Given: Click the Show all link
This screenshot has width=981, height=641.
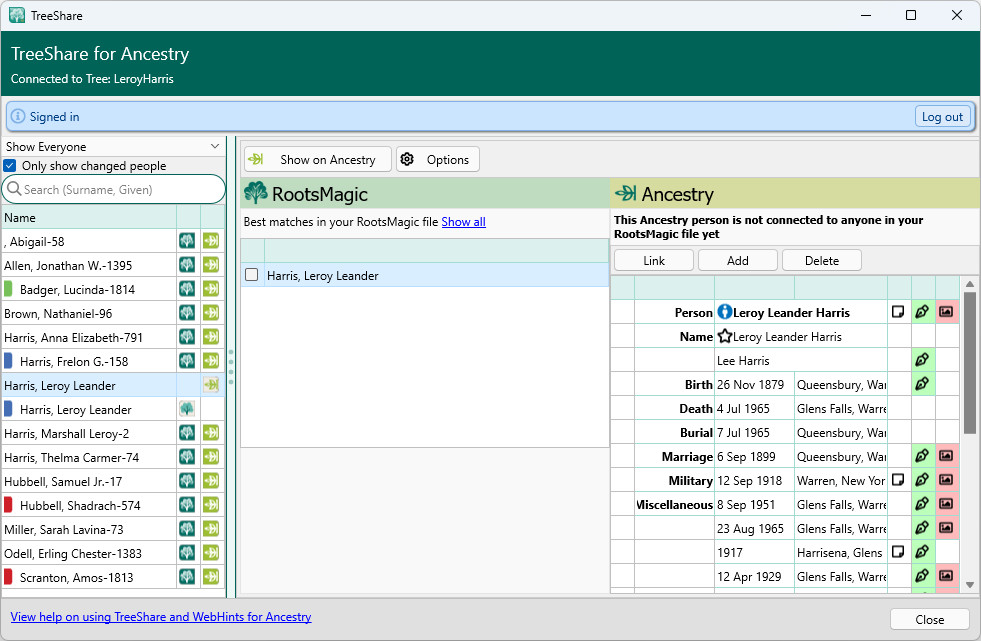Looking at the screenshot, I should tap(464, 222).
